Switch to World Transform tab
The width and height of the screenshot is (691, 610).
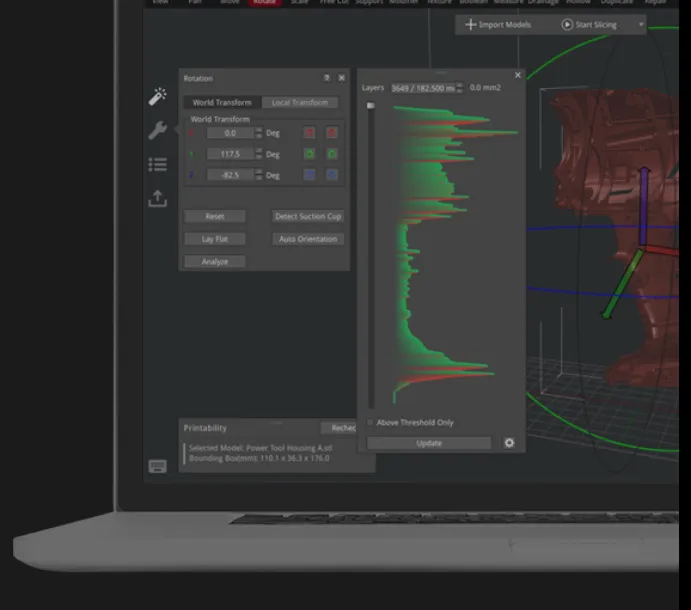tap(222, 103)
